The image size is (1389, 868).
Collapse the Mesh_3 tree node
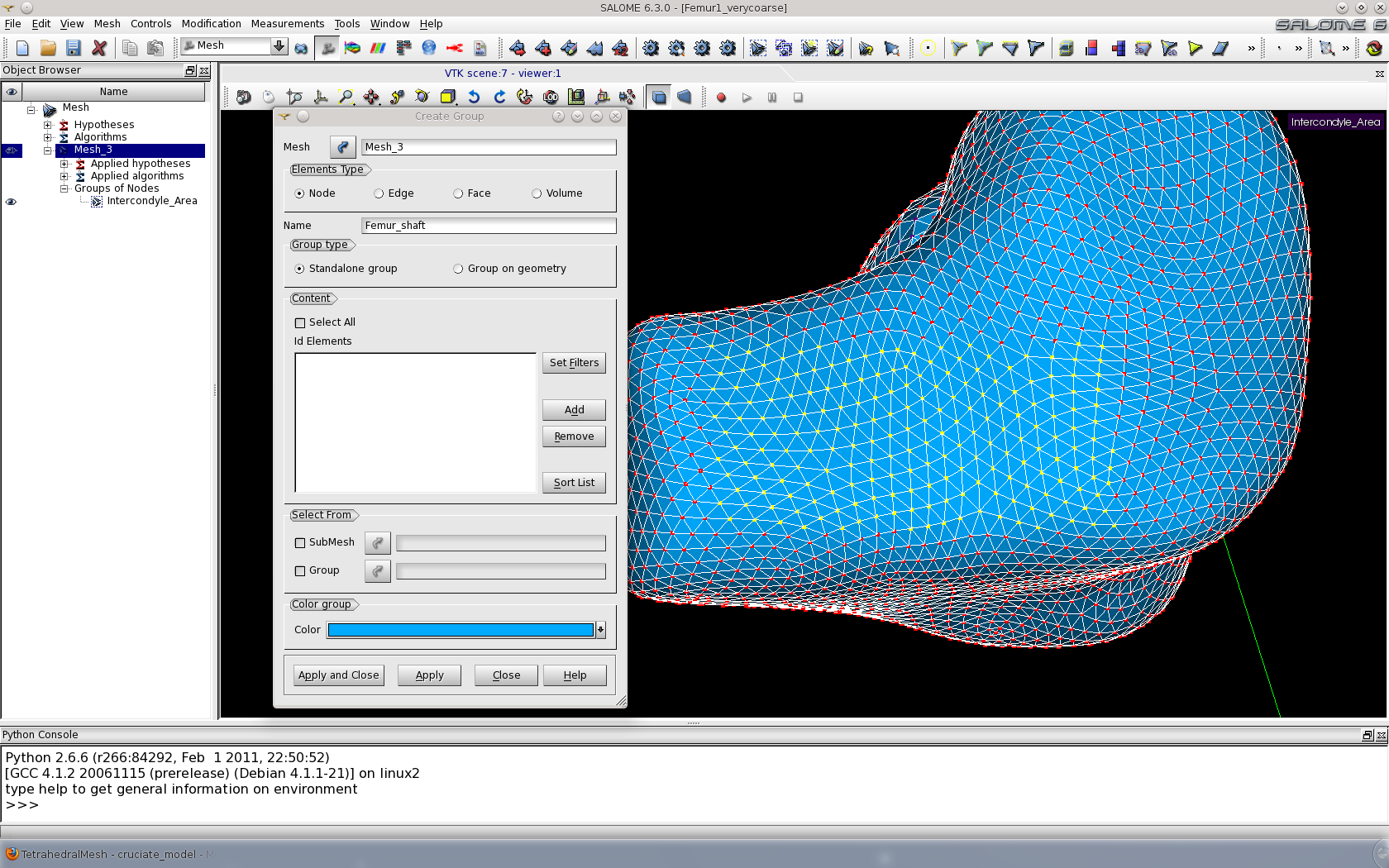48,150
